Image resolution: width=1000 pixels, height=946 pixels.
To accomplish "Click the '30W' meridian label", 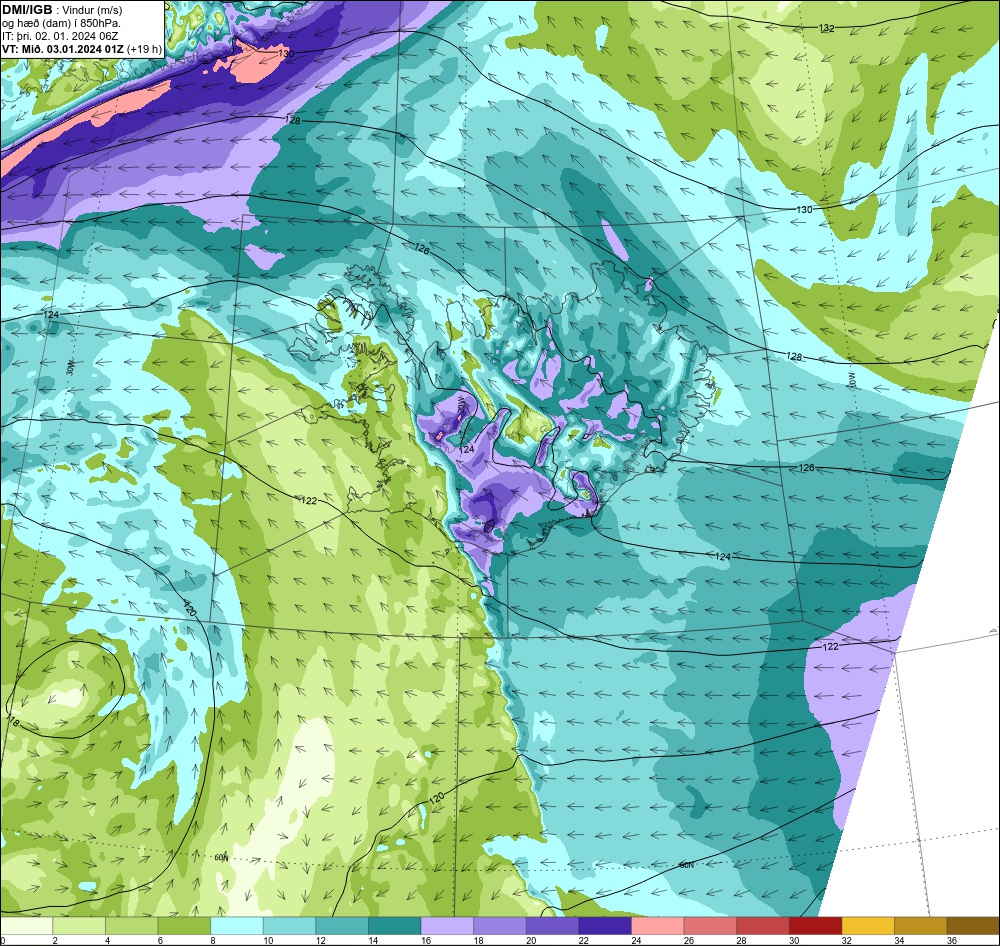I will (x=70, y=368).
